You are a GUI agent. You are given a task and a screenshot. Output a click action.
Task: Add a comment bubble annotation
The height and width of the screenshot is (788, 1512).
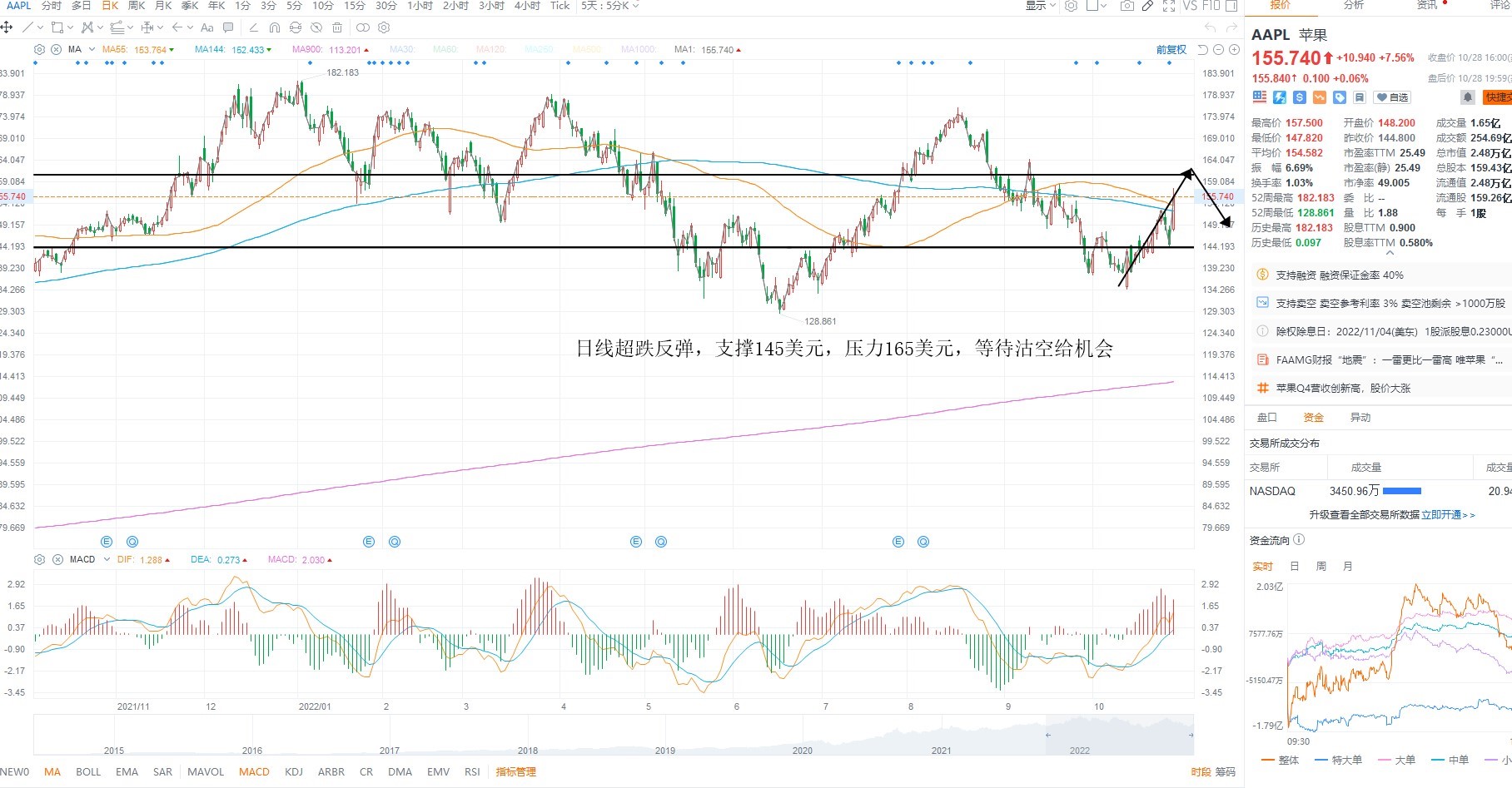228,27
